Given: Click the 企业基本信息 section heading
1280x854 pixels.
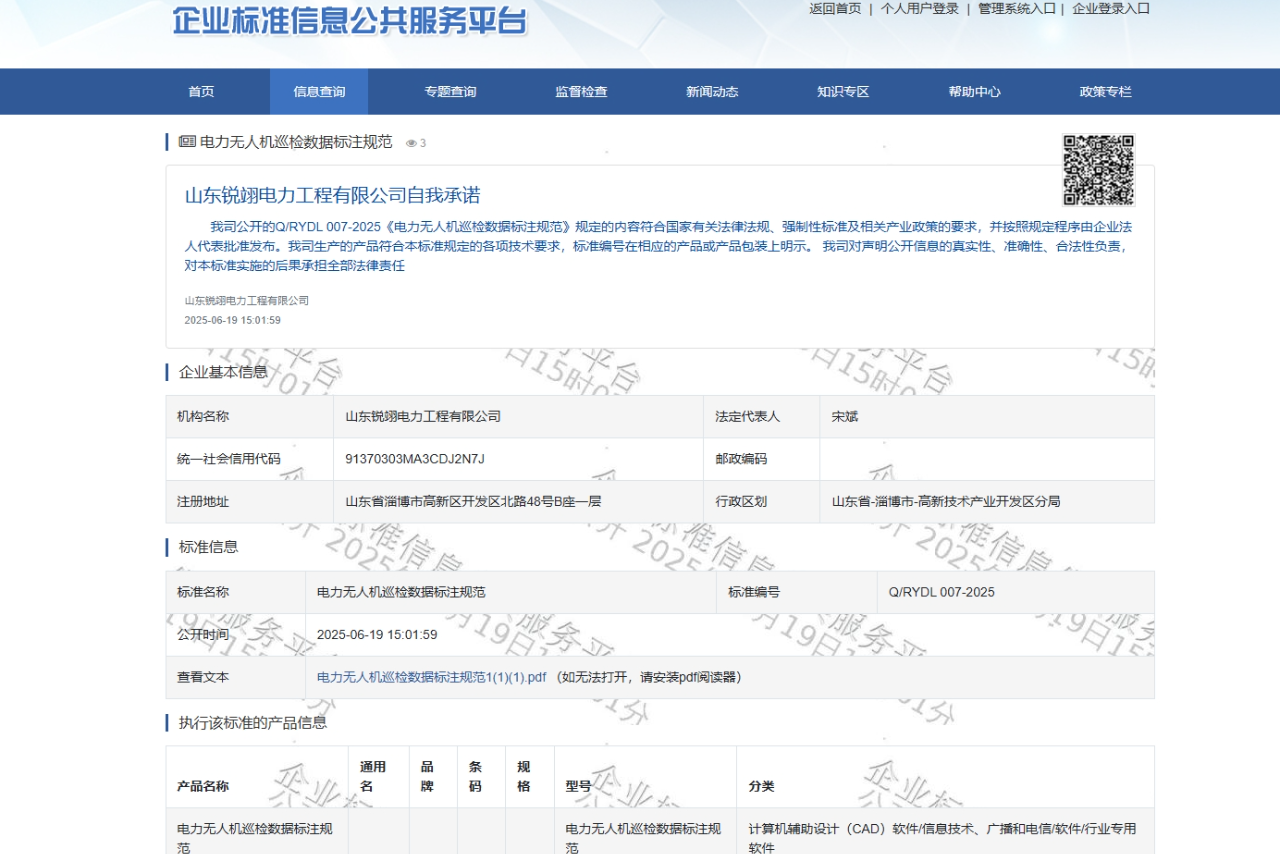Looking at the screenshot, I should 223,372.
